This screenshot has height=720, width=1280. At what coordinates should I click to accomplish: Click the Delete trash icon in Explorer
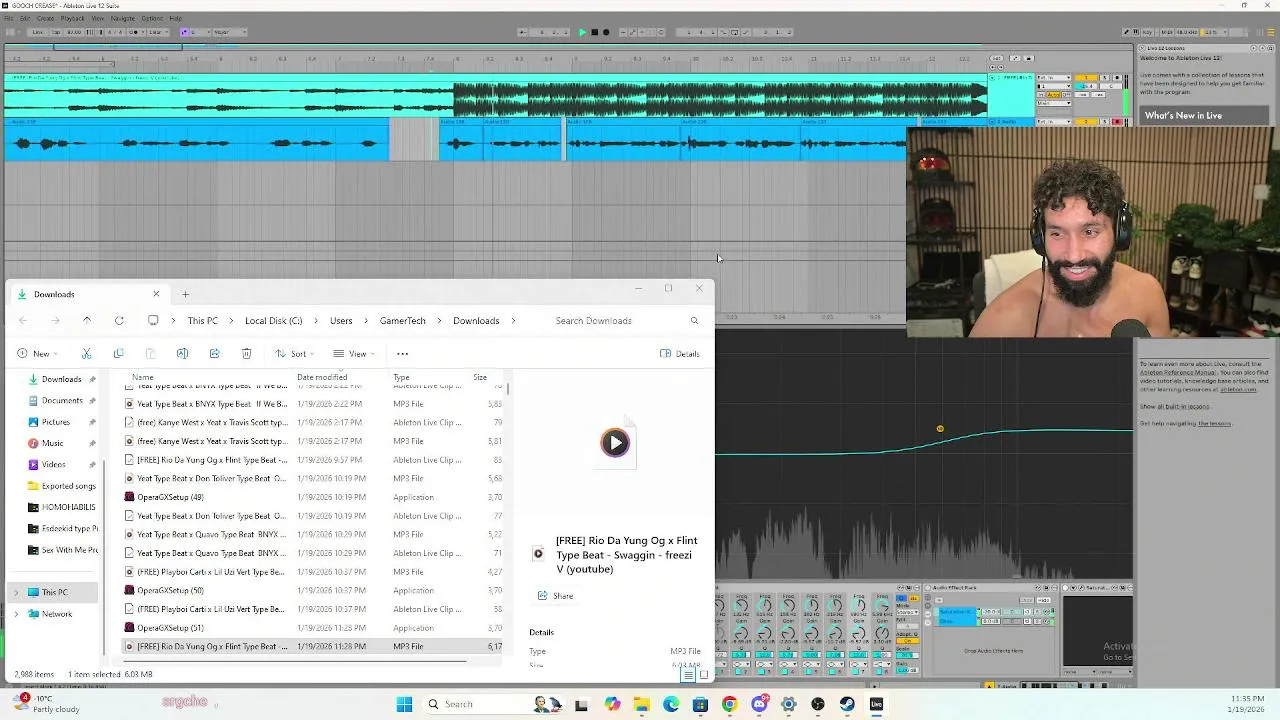[x=246, y=353]
